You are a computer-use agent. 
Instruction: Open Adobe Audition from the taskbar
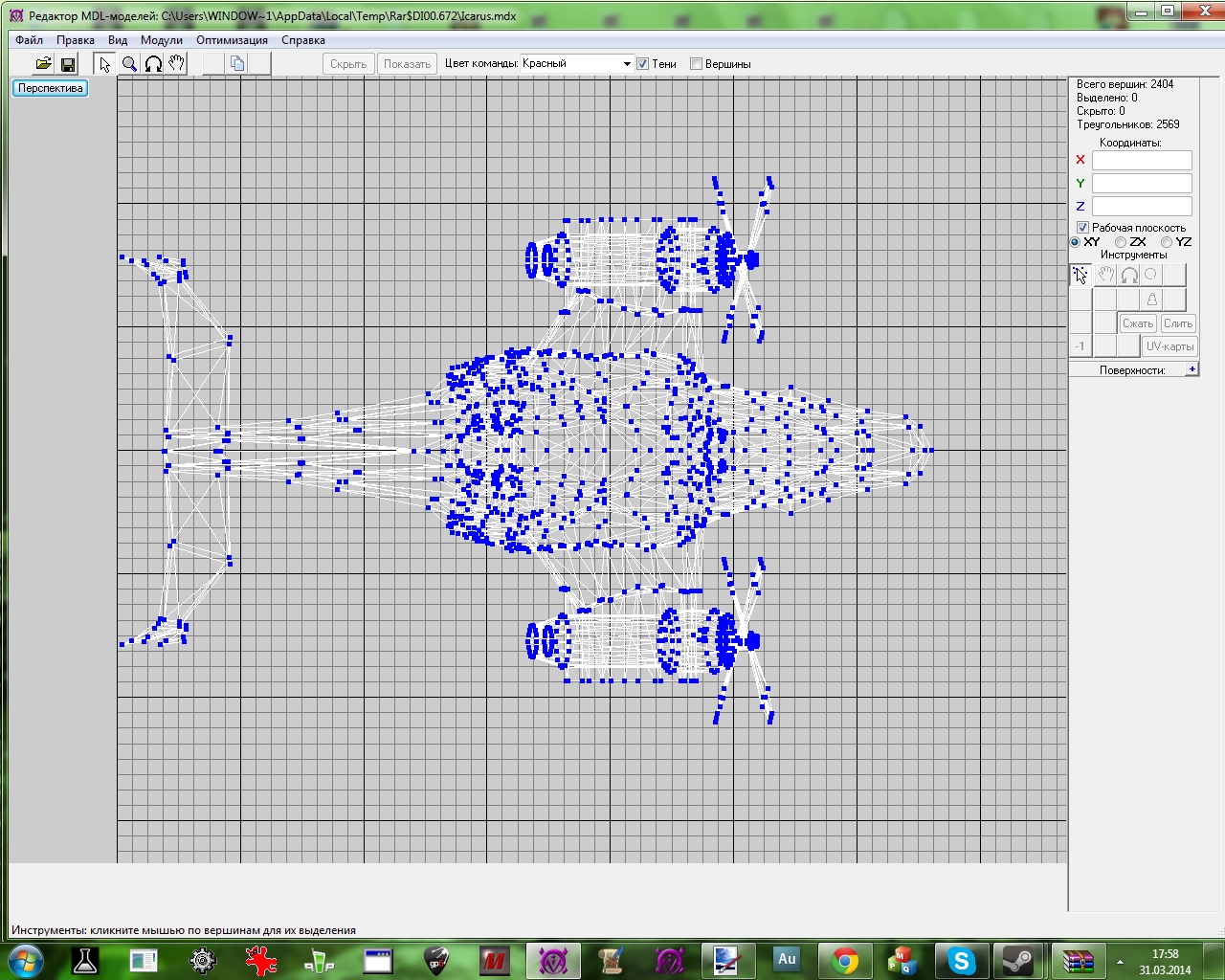(787, 960)
